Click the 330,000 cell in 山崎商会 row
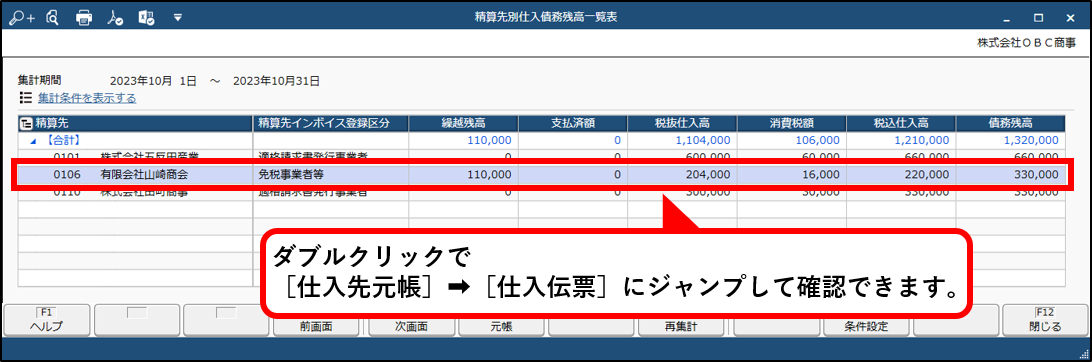 click(x=1011, y=175)
